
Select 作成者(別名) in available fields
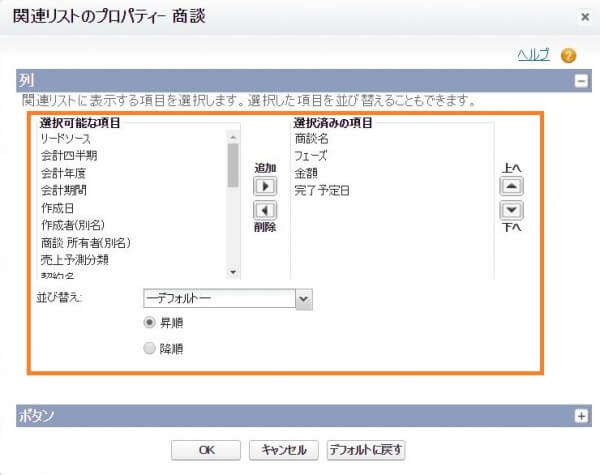click(73, 225)
